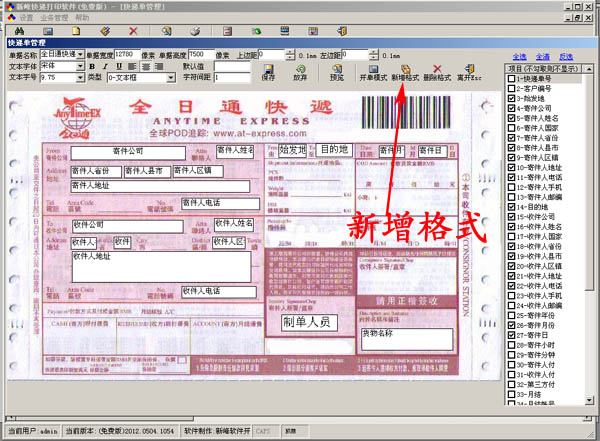Click the 单据宽度 input field
Viewport: 600px width, 441px height.
point(127,55)
